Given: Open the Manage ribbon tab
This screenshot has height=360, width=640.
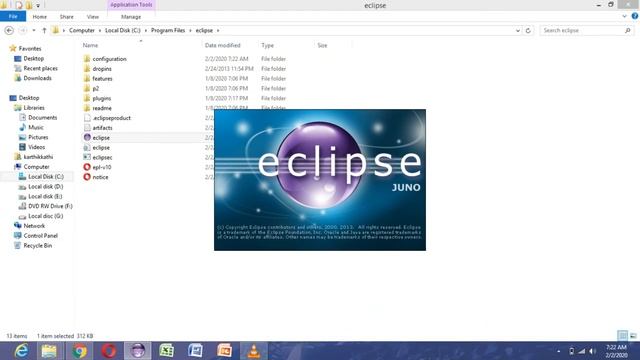Looking at the screenshot, I should pyautogui.click(x=131, y=17).
